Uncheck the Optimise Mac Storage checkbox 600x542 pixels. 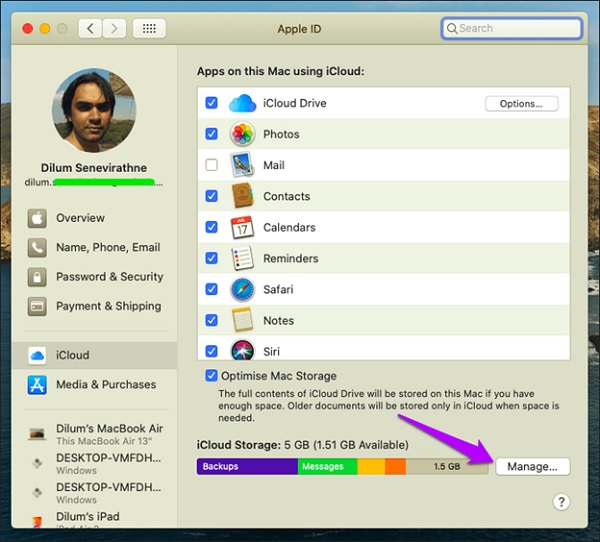tap(211, 376)
